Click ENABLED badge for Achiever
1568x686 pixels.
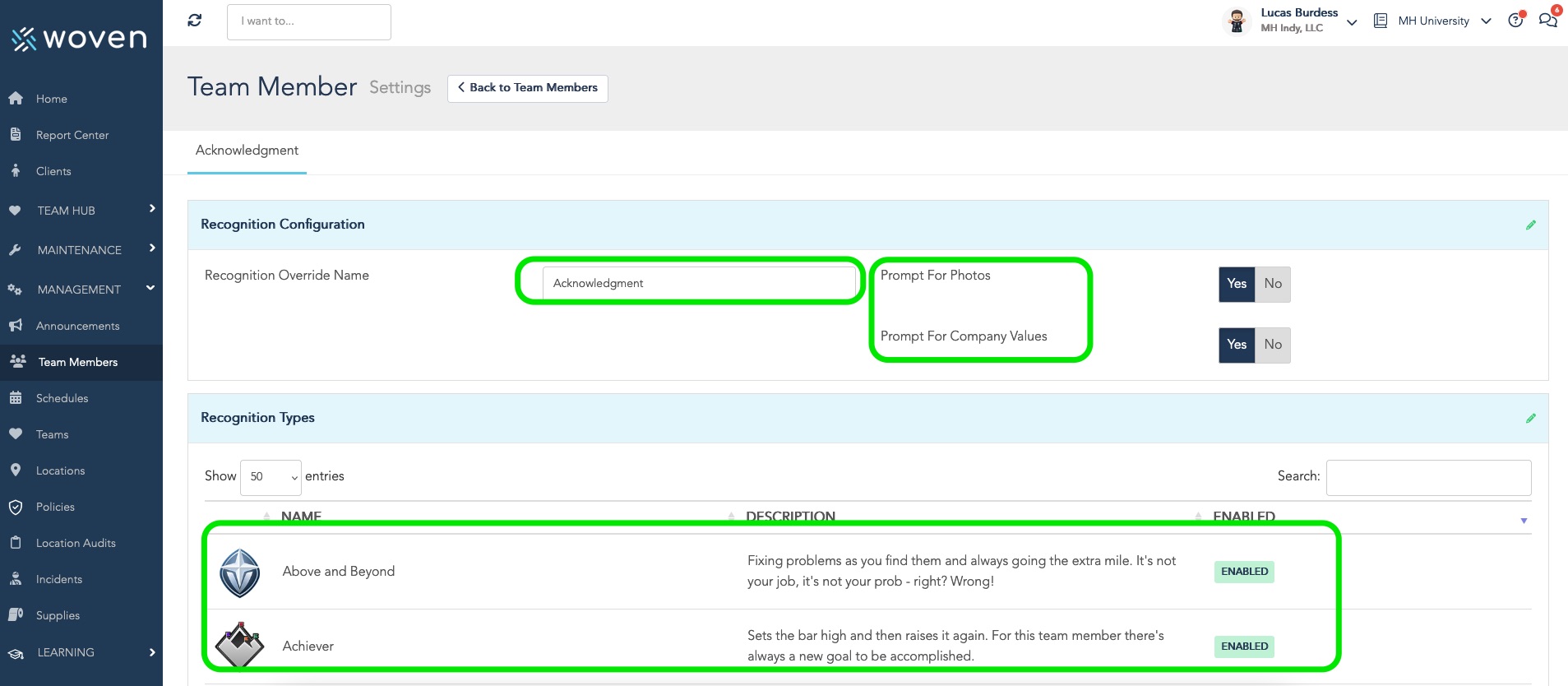(1244, 647)
